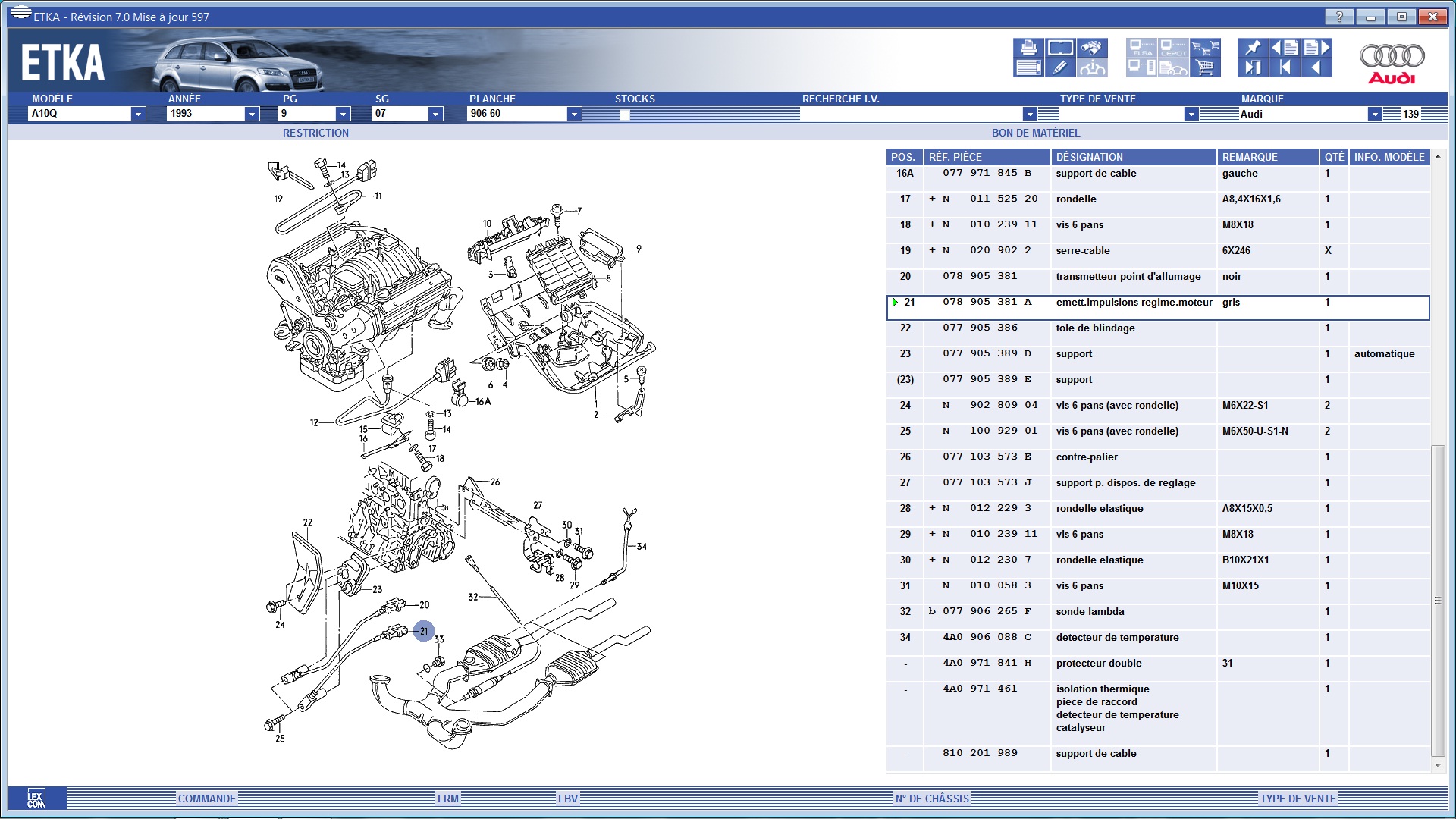Click the parts list scrollbar up arrow

1438,156
